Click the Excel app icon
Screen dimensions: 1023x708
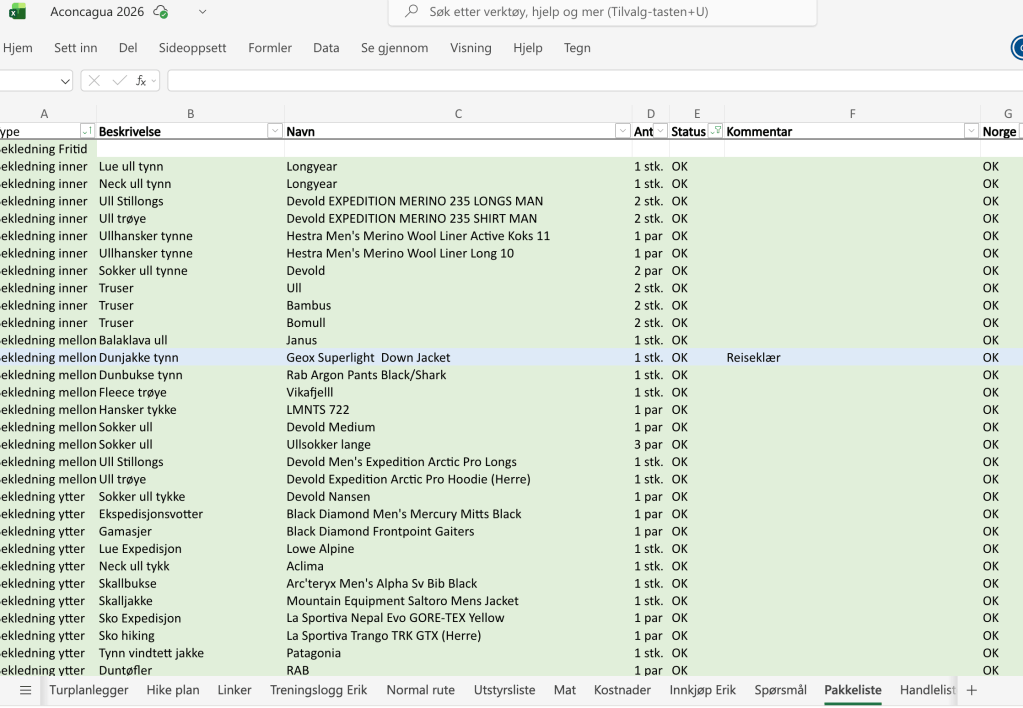coord(17,12)
